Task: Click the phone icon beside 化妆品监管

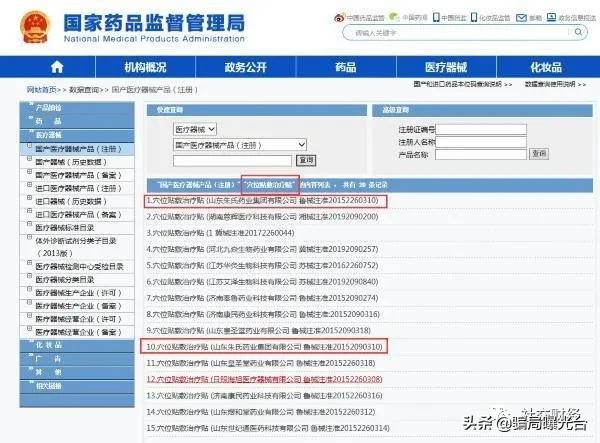Action: (474, 17)
